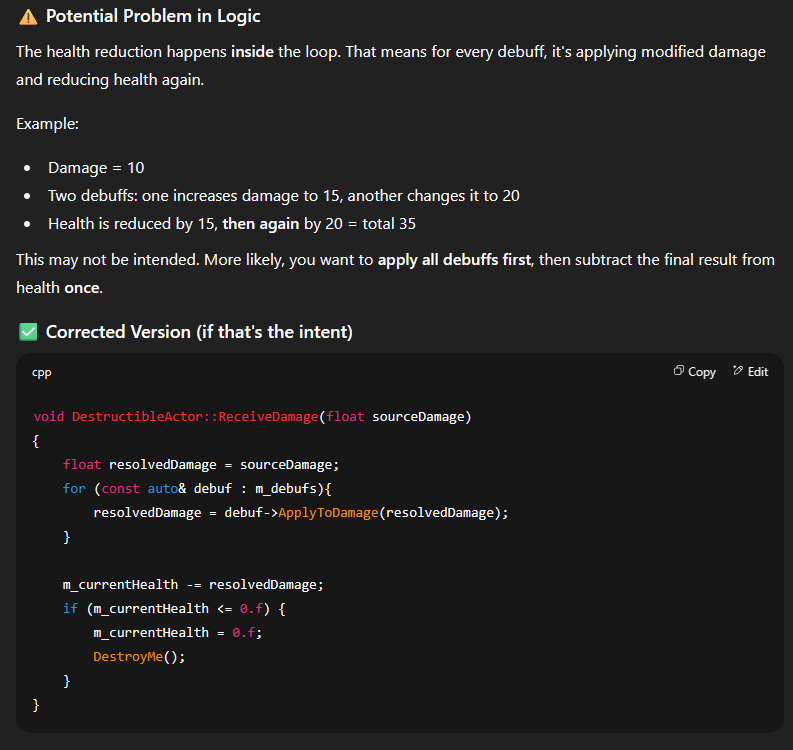This screenshot has width=793, height=750.
Task: Click the Copy button of the code block
Action: tap(694, 372)
